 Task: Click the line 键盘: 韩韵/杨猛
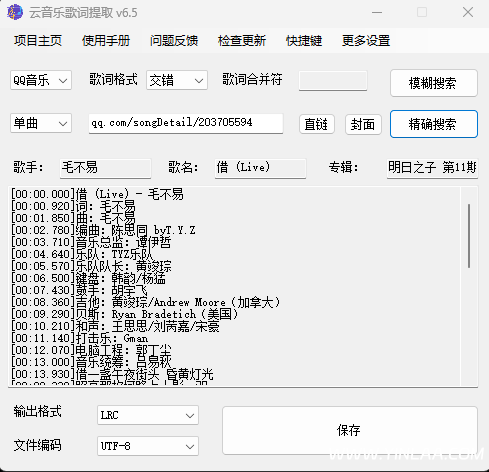(88, 278)
